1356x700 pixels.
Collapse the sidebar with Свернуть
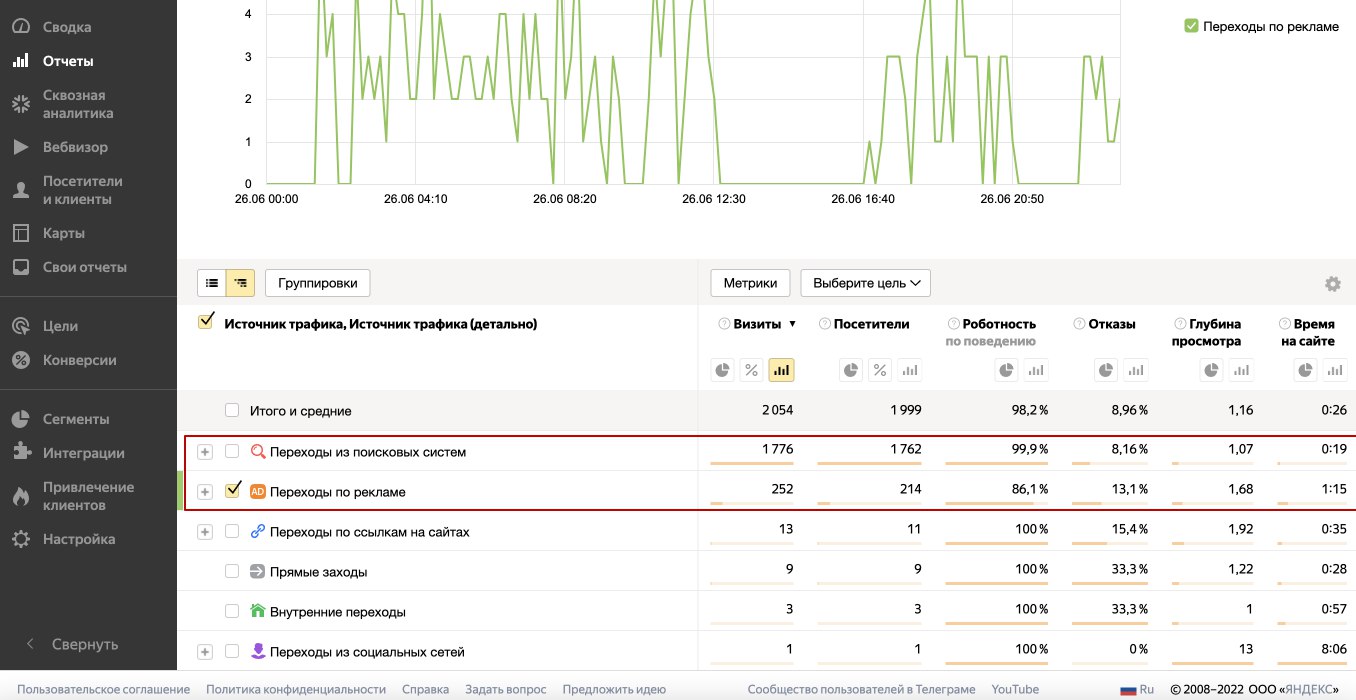click(x=84, y=644)
